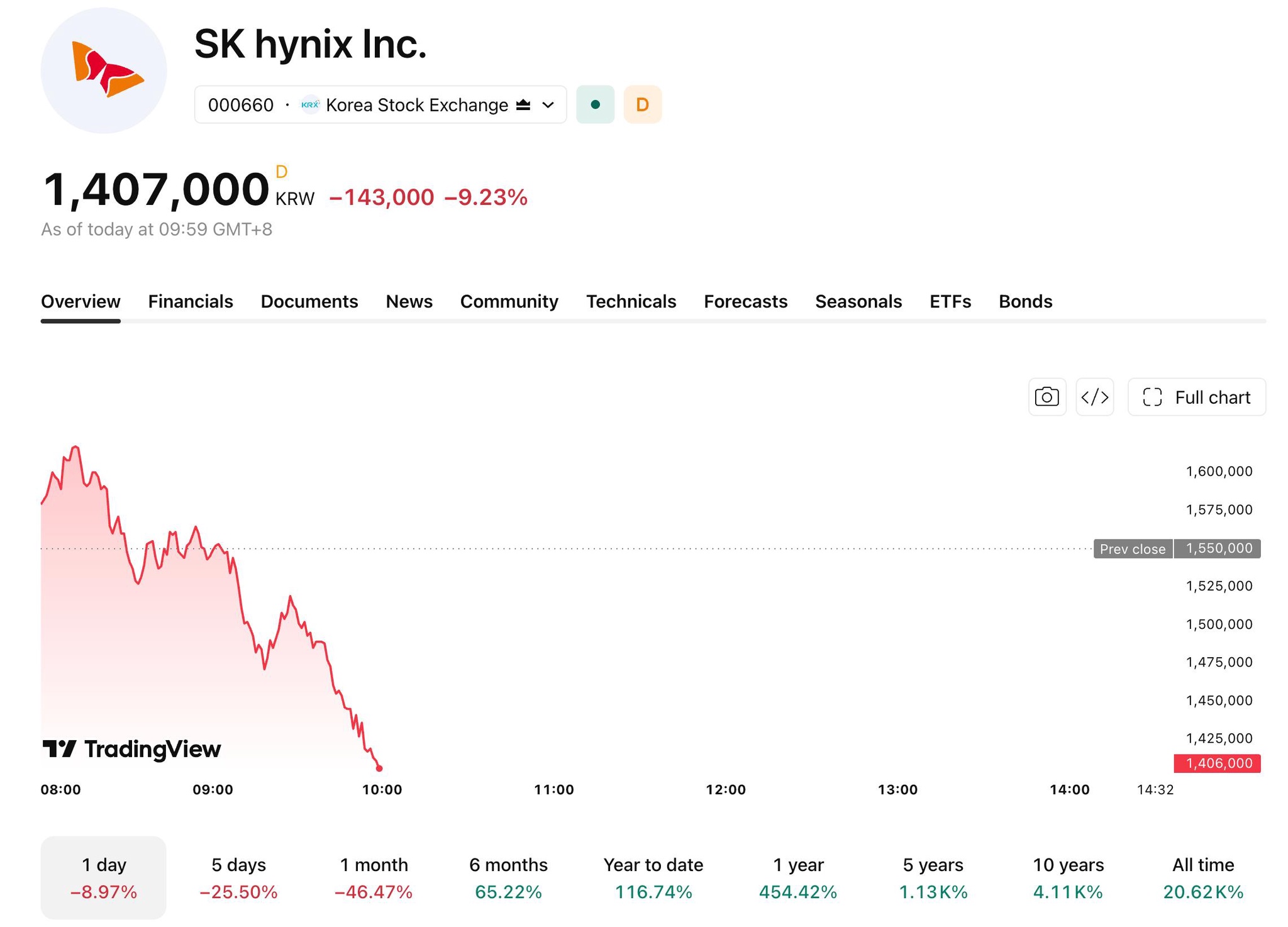The height and width of the screenshot is (927, 1288).
Task: Open the 000660 Korea Stock Exchange dropdown
Action: point(380,104)
